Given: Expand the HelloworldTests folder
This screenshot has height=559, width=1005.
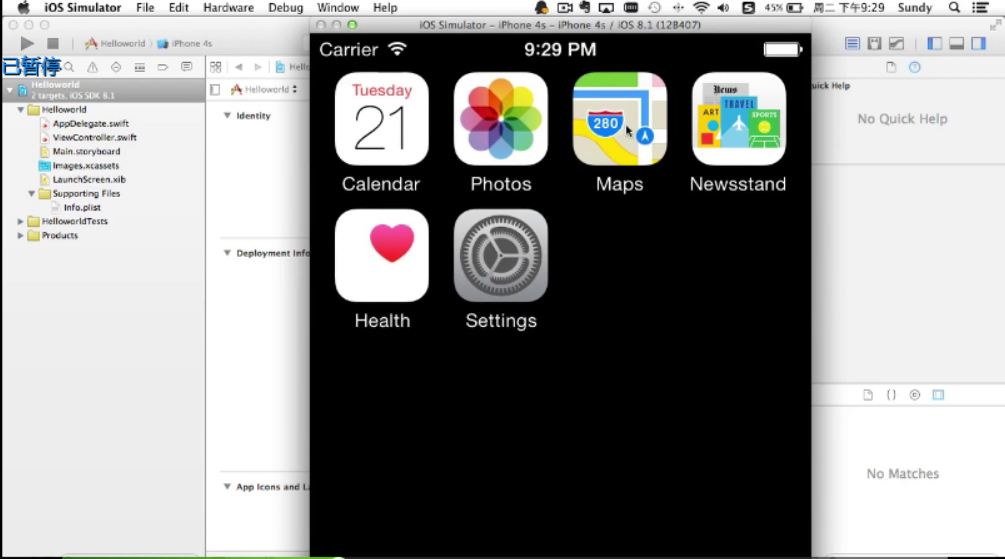Looking at the screenshot, I should 21,221.
